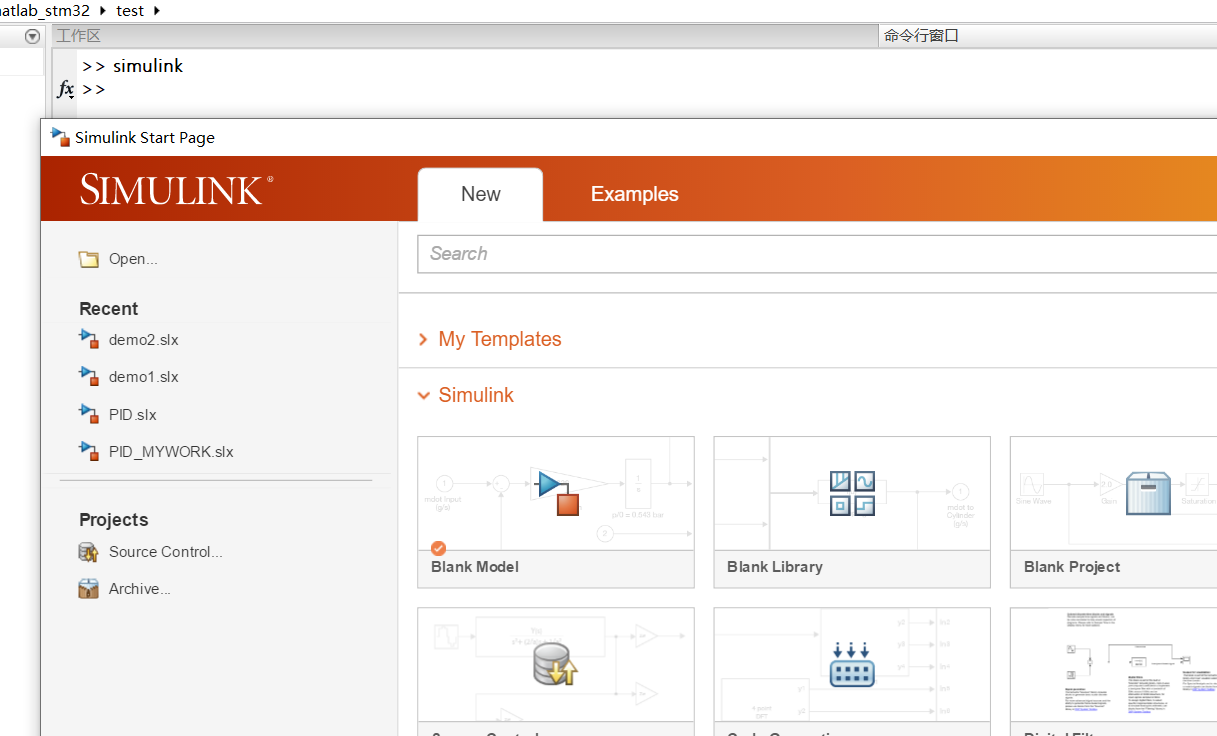Click the fx function browser icon
1217x736 pixels.
point(66,89)
